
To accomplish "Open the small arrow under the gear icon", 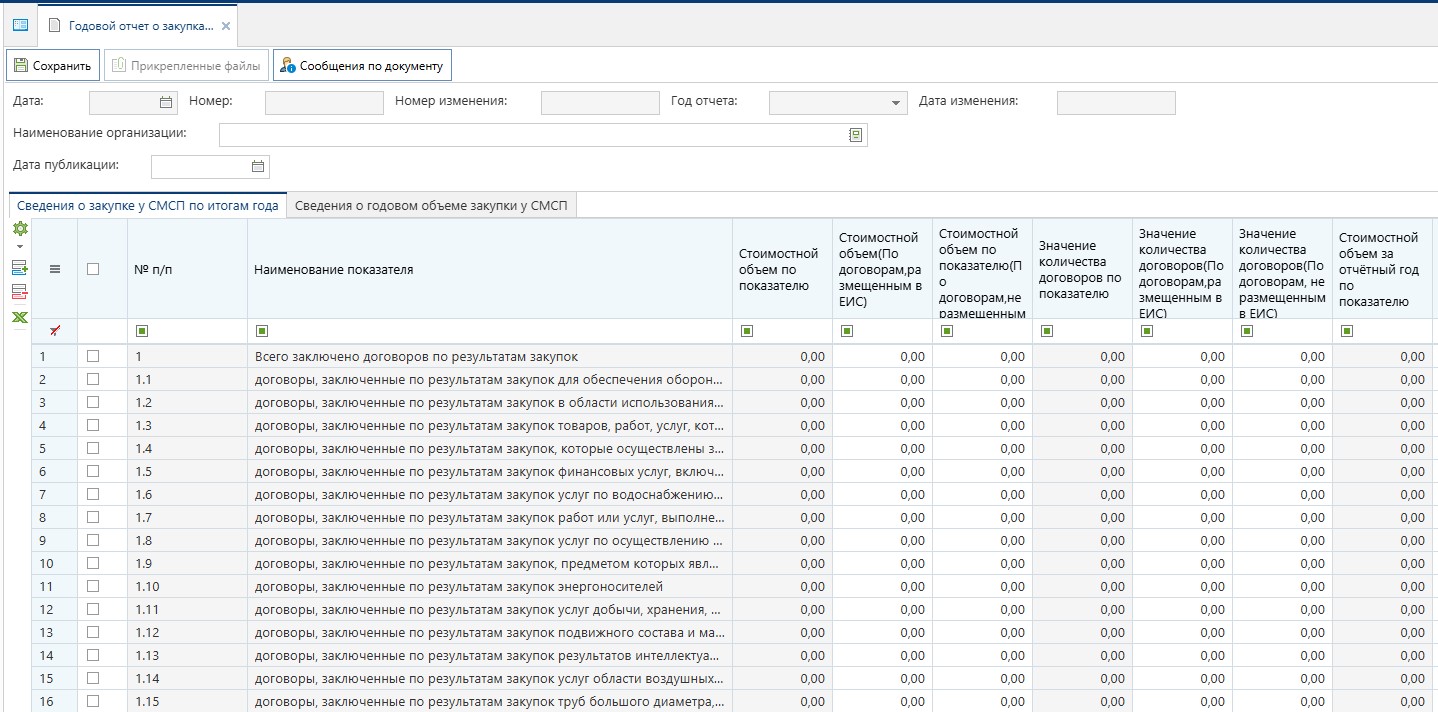I will tap(19, 246).
